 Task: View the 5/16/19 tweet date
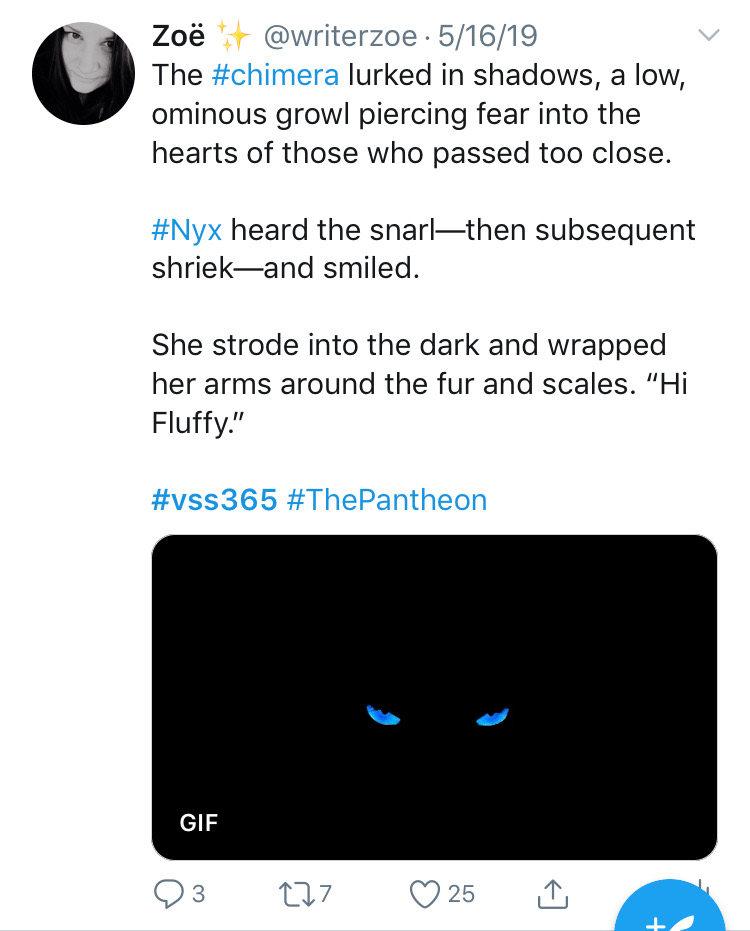point(488,36)
